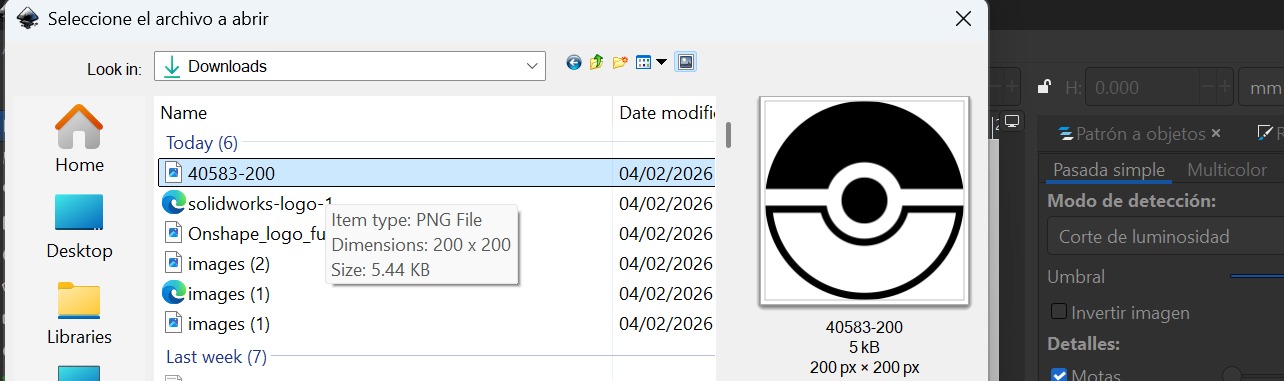The image size is (1284, 381).
Task: Collapse the Last week (7) group
Action: point(216,356)
